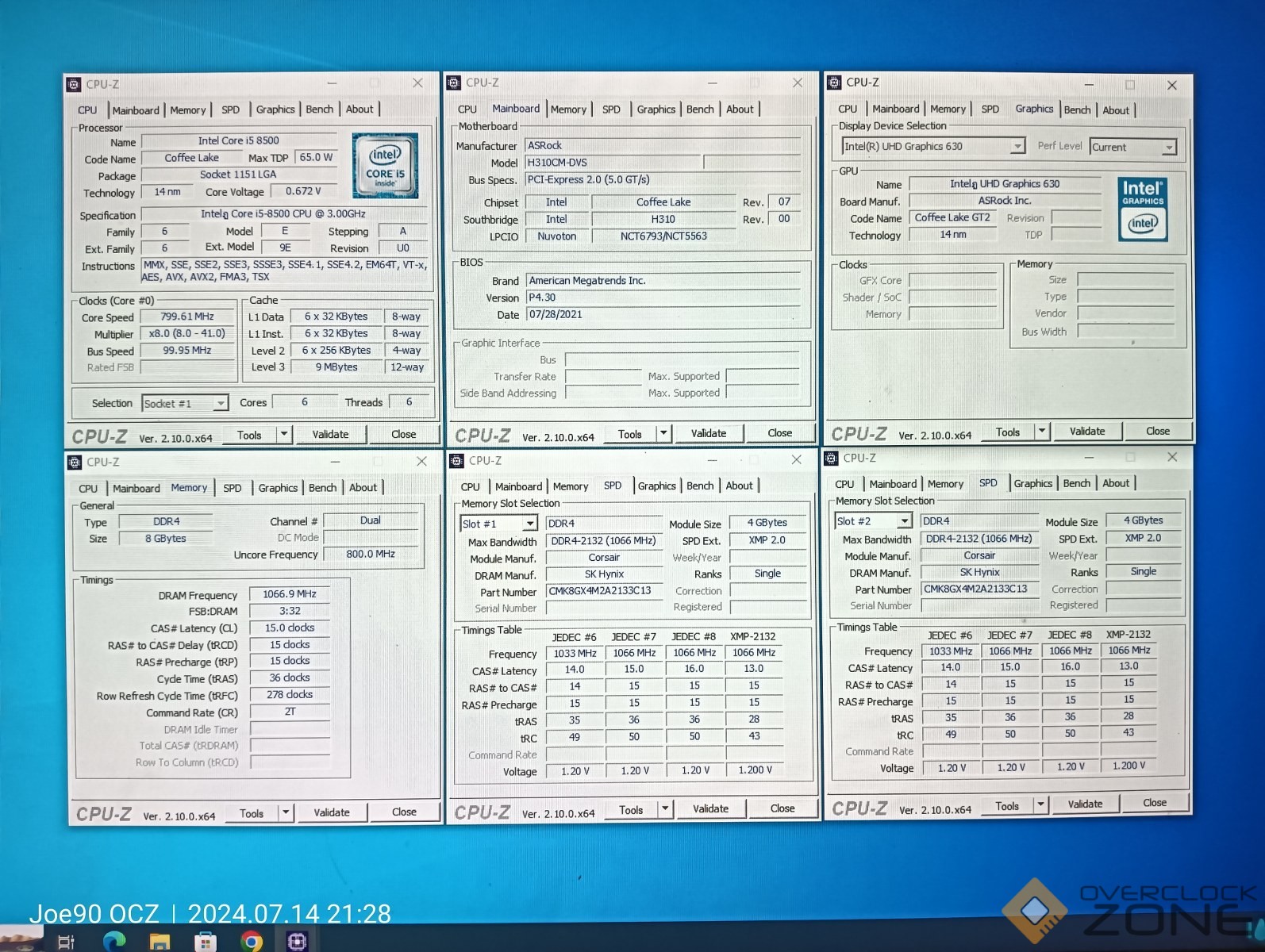Open Microsoft Store from the taskbar
The image size is (1265, 952).
tap(206, 941)
